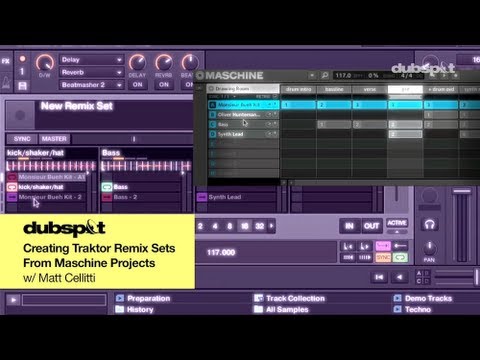Toggle the remix deck MASTER button
Screen dimensions: 480x360
pyautogui.click(x=54, y=139)
